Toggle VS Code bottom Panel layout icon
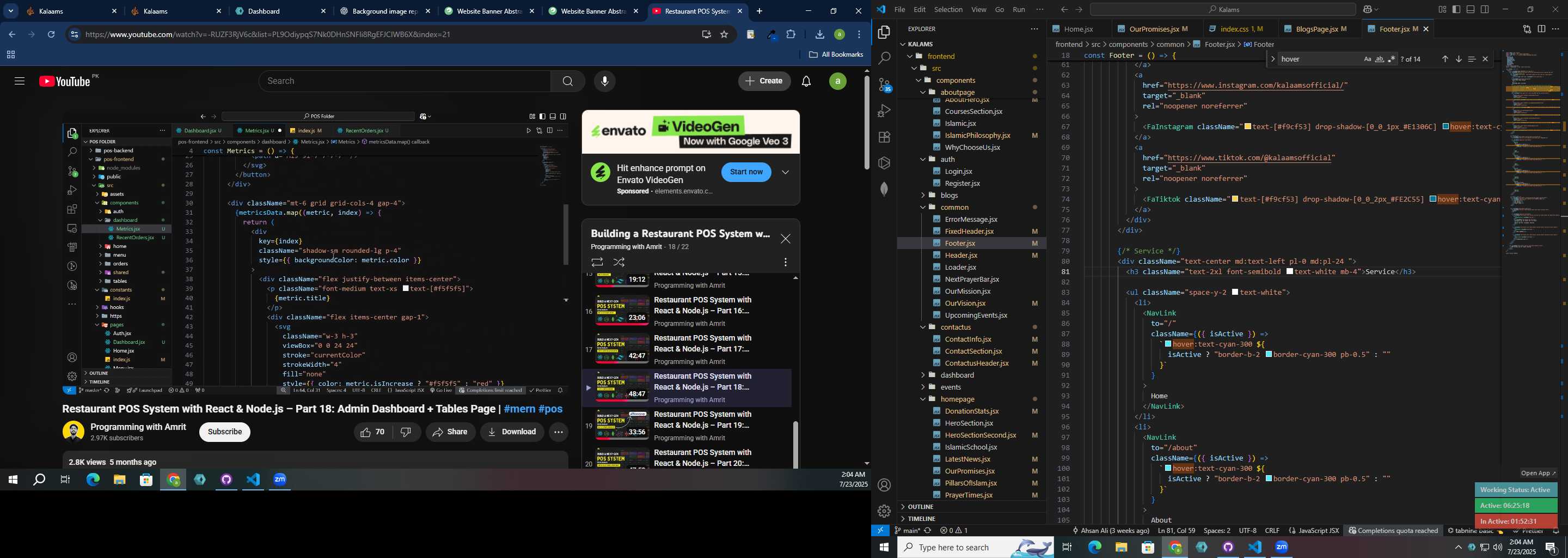 [1470, 9]
